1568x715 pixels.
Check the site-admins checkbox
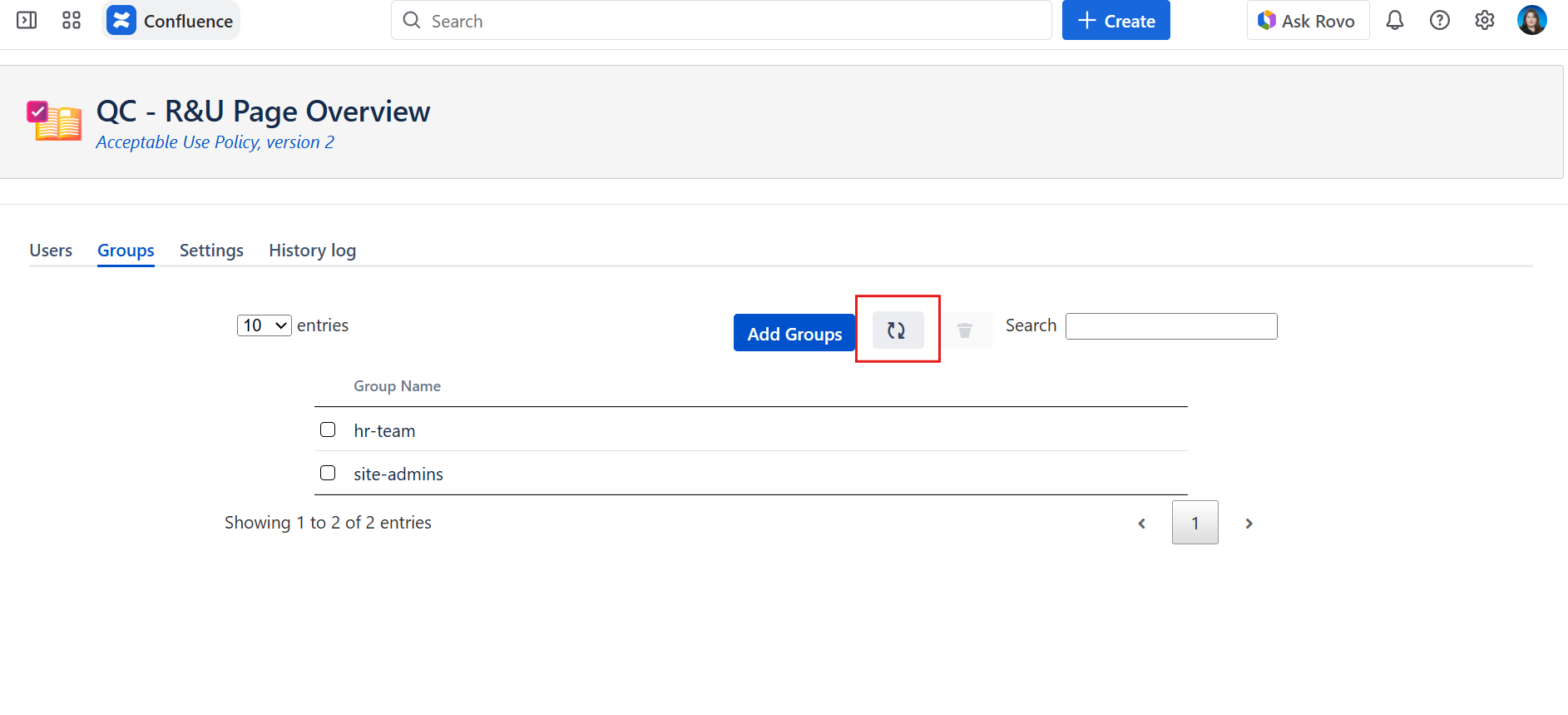tap(328, 473)
